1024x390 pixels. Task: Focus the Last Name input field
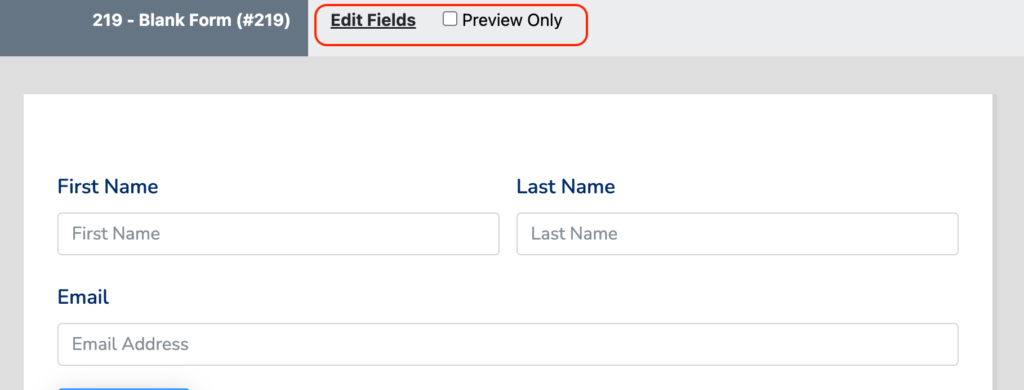[737, 234]
